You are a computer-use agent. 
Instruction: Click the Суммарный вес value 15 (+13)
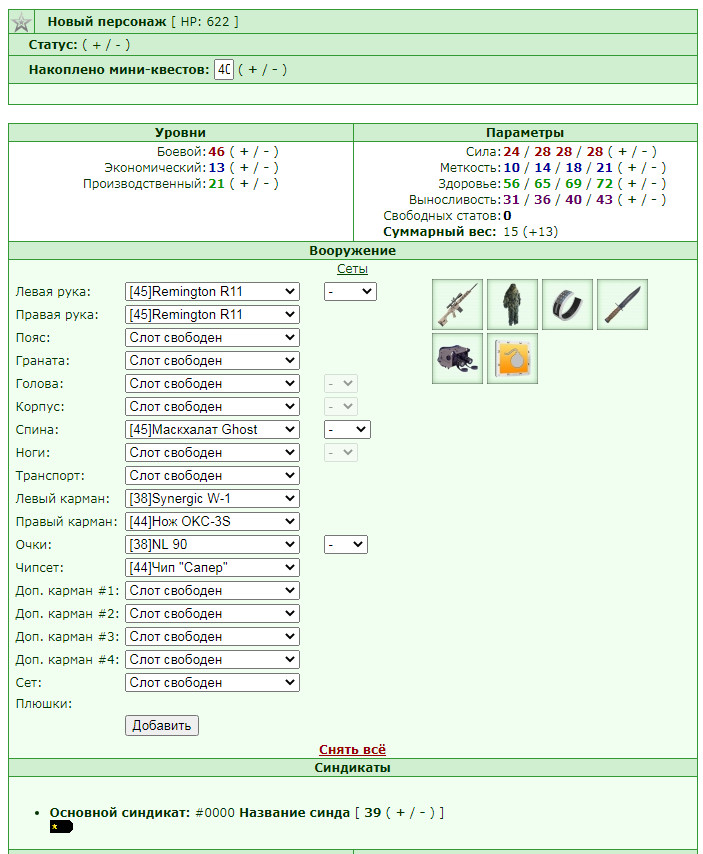pos(531,231)
